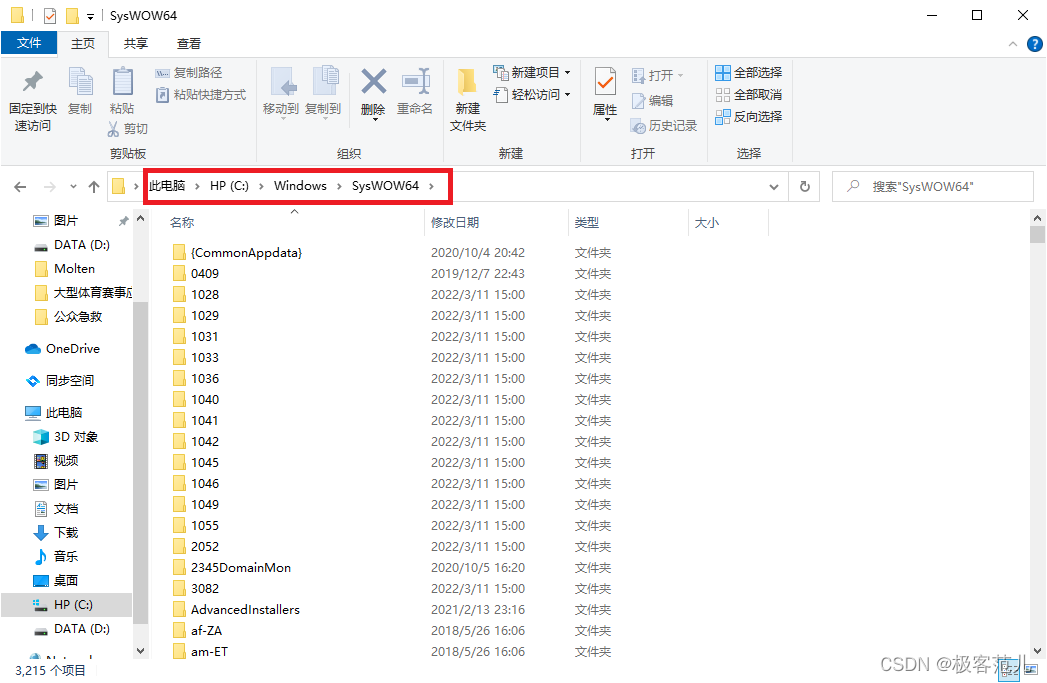Switch to the Share tab

coord(135,43)
